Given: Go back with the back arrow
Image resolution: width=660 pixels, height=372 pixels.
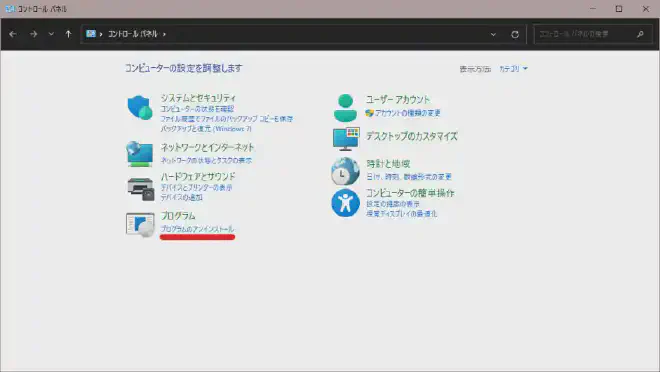Looking at the screenshot, I should click(13, 34).
